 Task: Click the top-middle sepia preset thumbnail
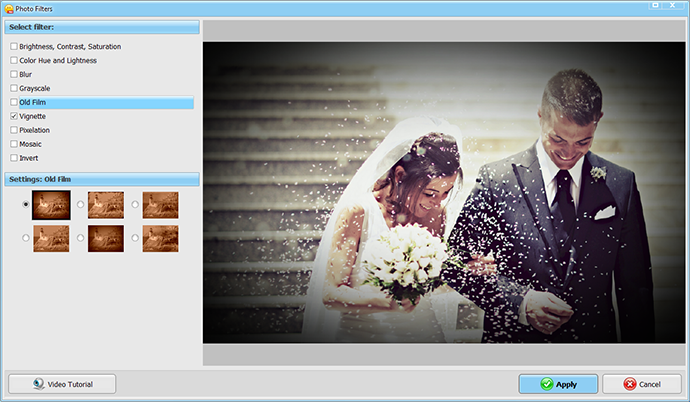coord(106,205)
